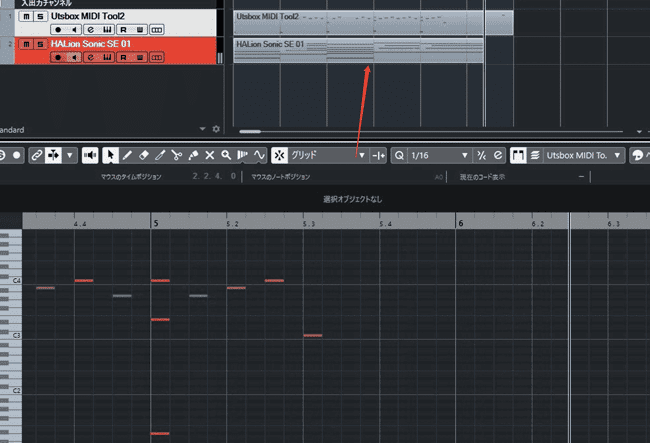Solo the HALion Sonic SE 01 track
This screenshot has height=443, width=650.
pos(40,44)
